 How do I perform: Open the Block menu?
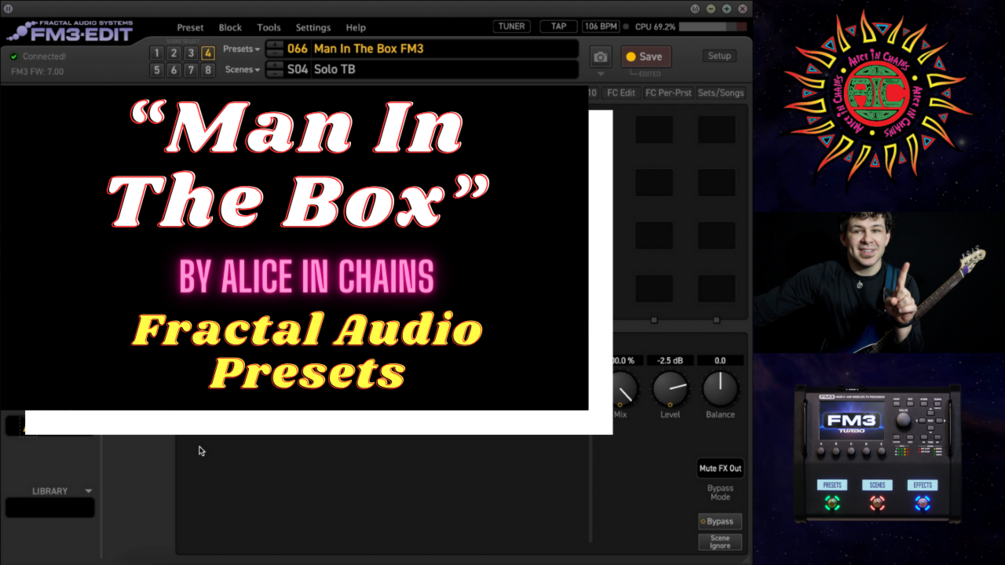(230, 28)
